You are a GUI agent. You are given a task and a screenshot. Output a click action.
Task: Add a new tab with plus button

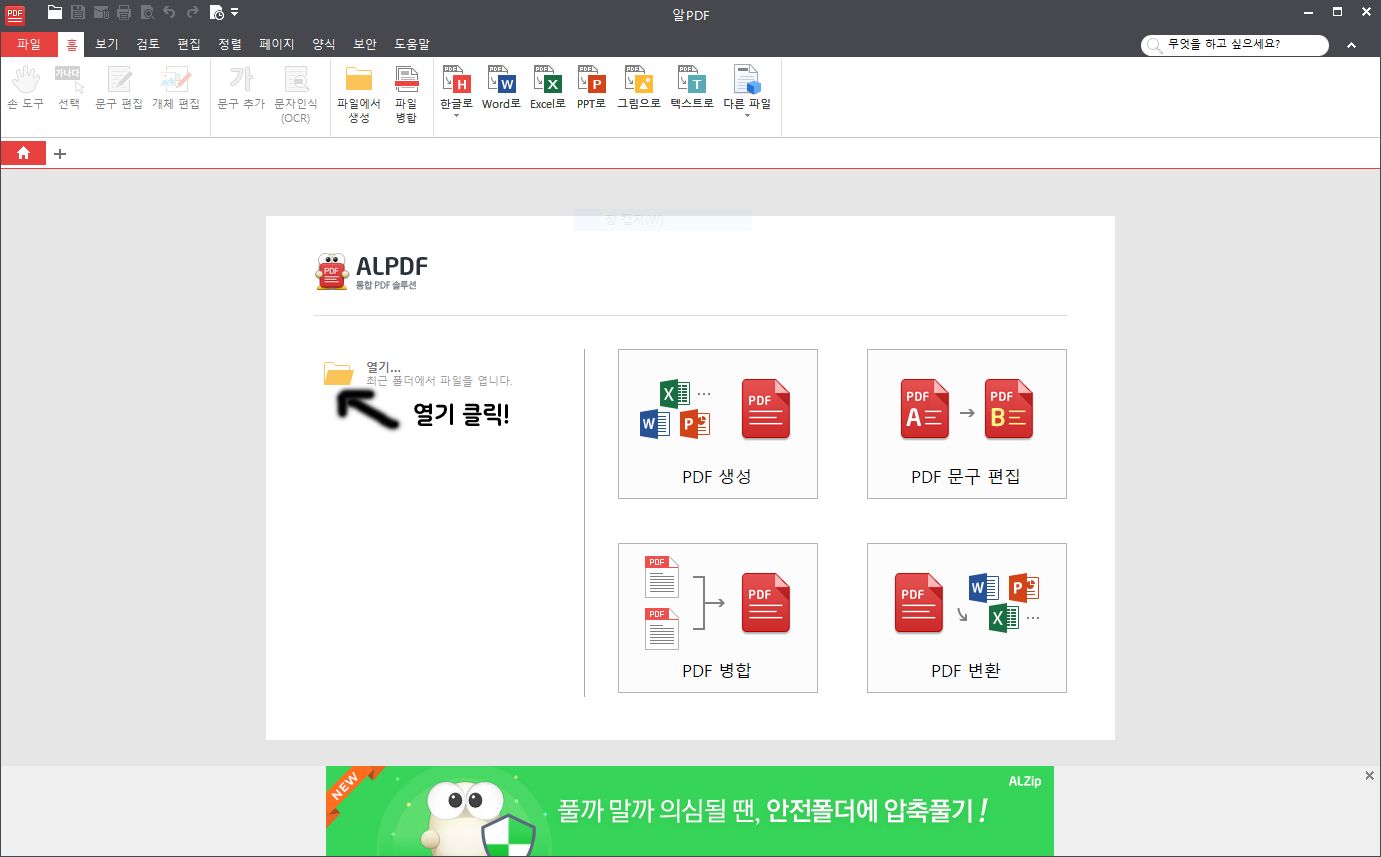coord(60,154)
